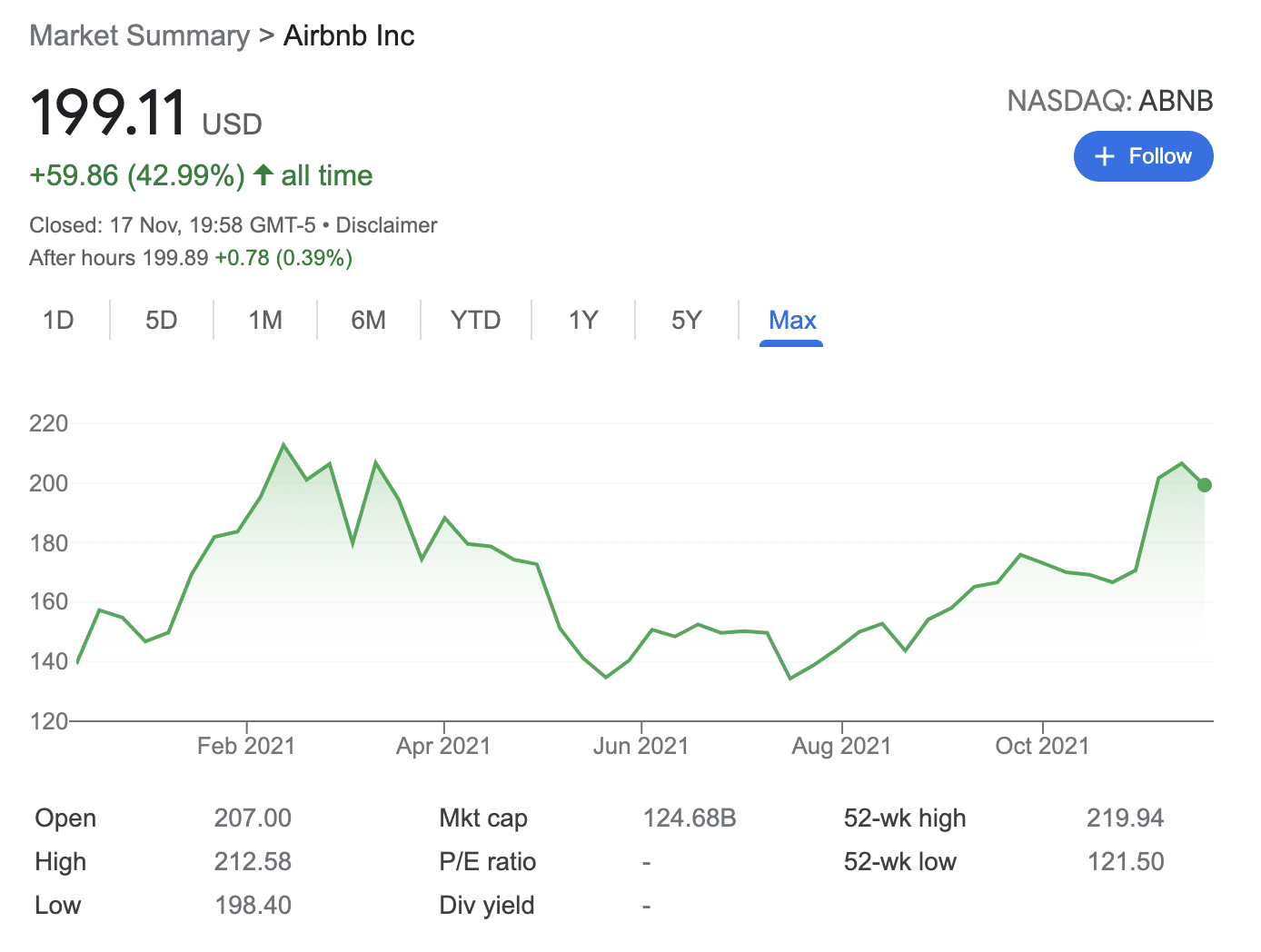
Task: Click the 52-wk high value 219.94
Action: 1125,818
